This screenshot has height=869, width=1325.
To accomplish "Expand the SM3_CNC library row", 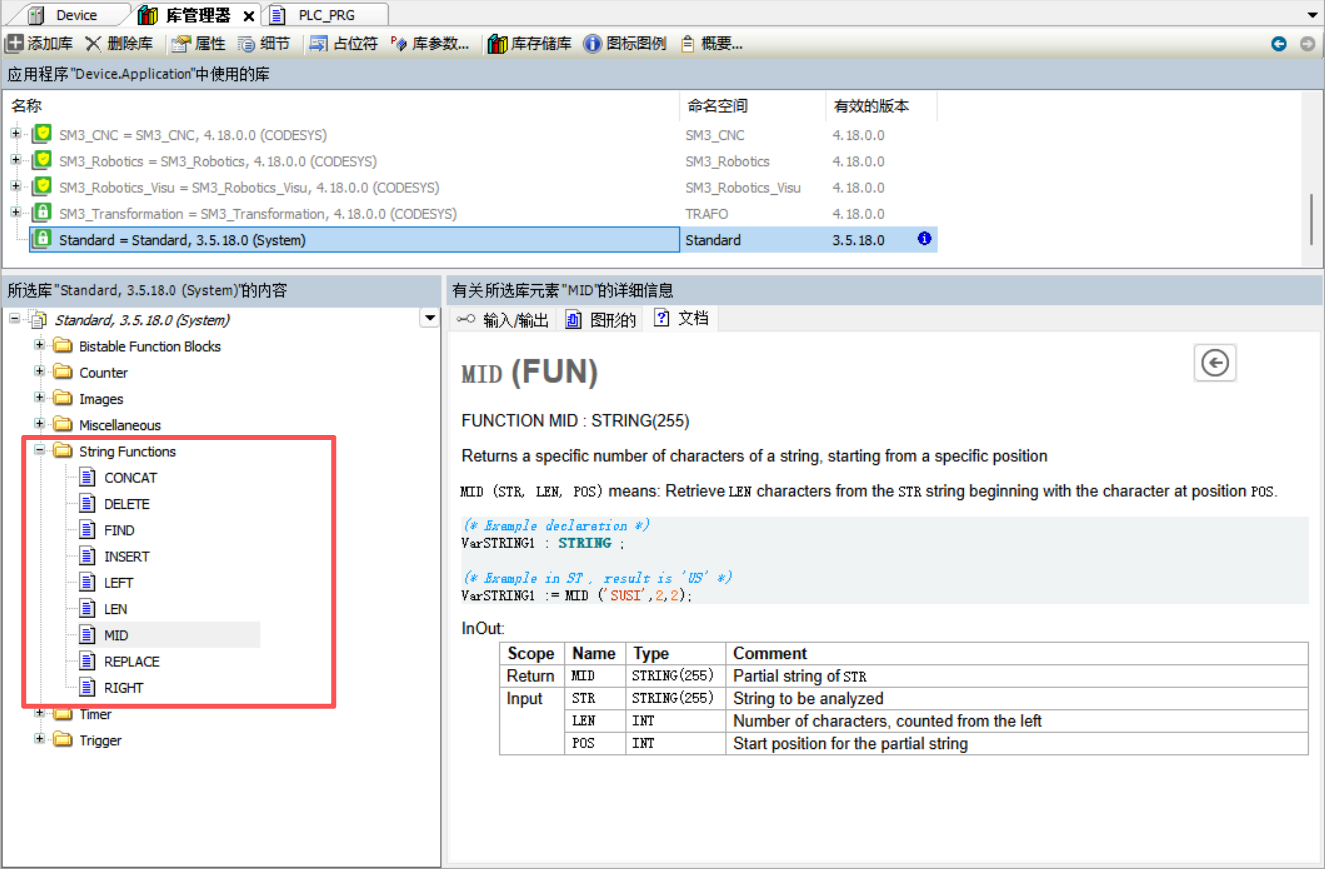I will 15,134.
